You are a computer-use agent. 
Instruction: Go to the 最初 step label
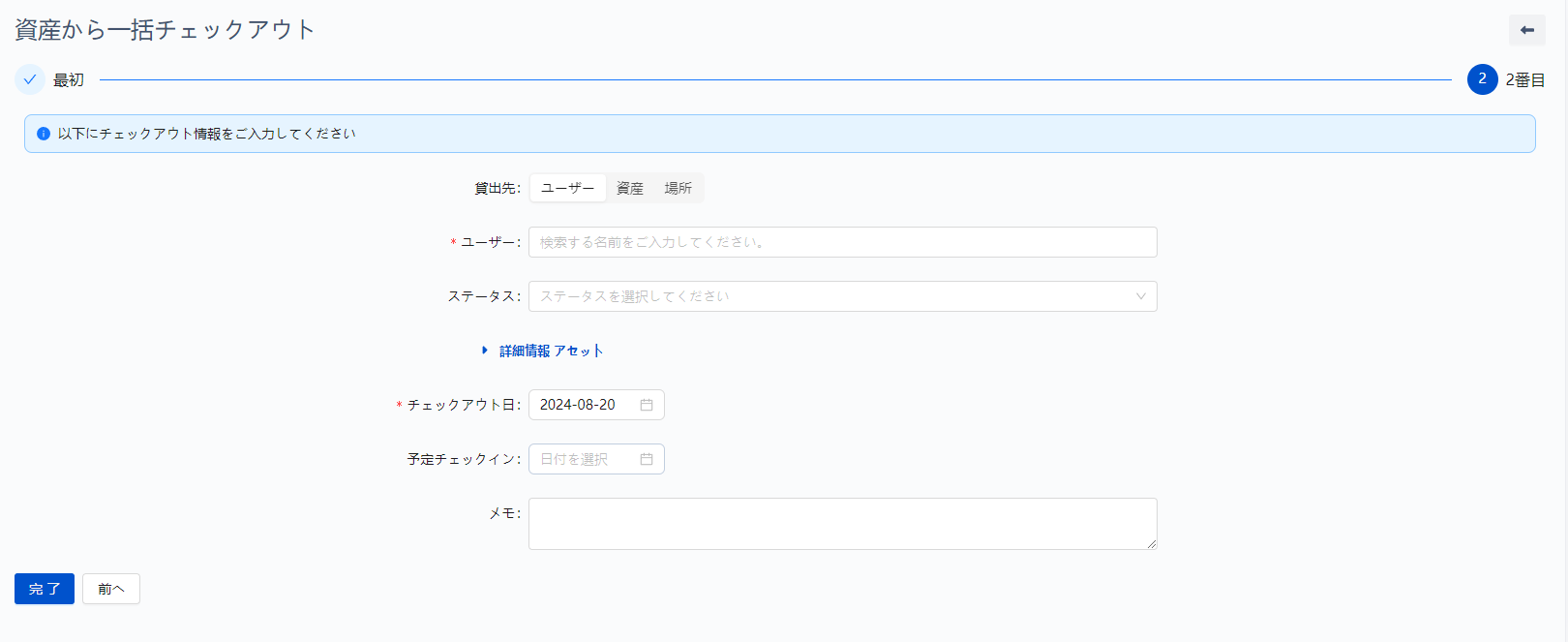(69, 80)
